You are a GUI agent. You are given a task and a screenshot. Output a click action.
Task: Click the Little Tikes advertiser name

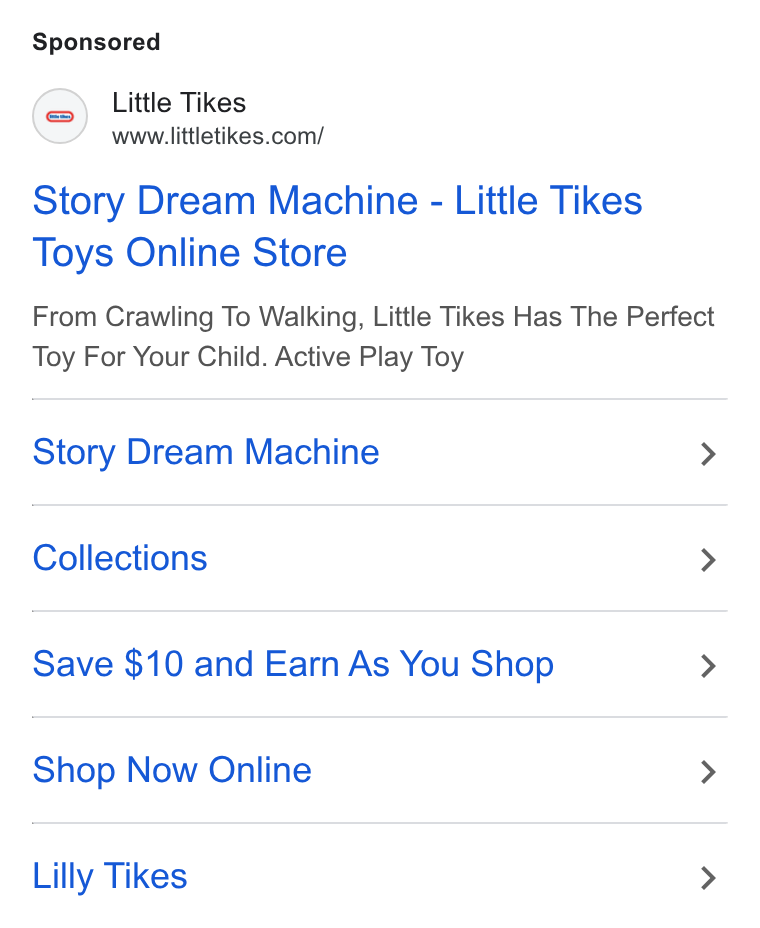pyautogui.click(x=179, y=103)
